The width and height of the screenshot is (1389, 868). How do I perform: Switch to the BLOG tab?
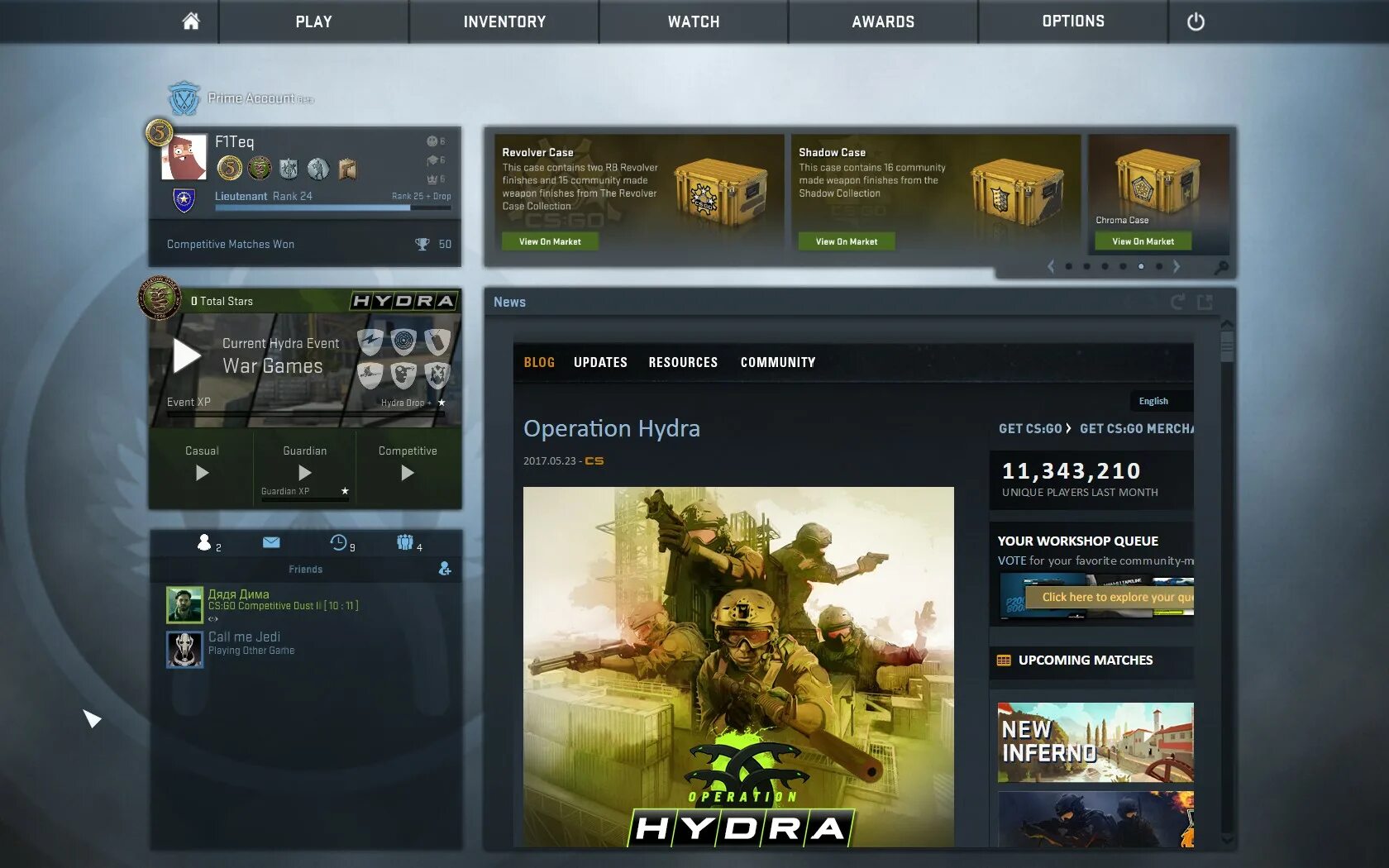point(539,362)
